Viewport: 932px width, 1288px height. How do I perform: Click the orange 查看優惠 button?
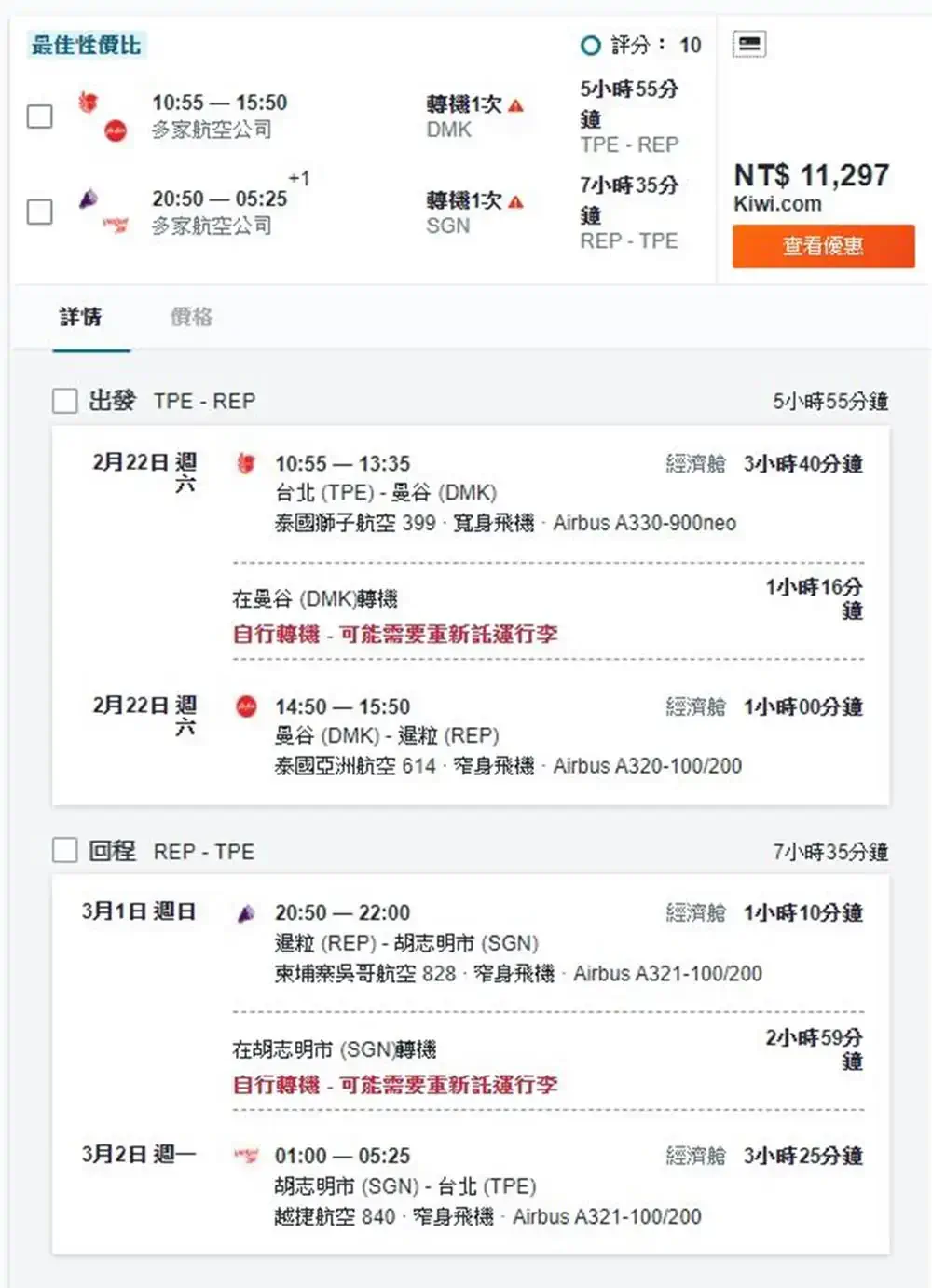(x=826, y=247)
